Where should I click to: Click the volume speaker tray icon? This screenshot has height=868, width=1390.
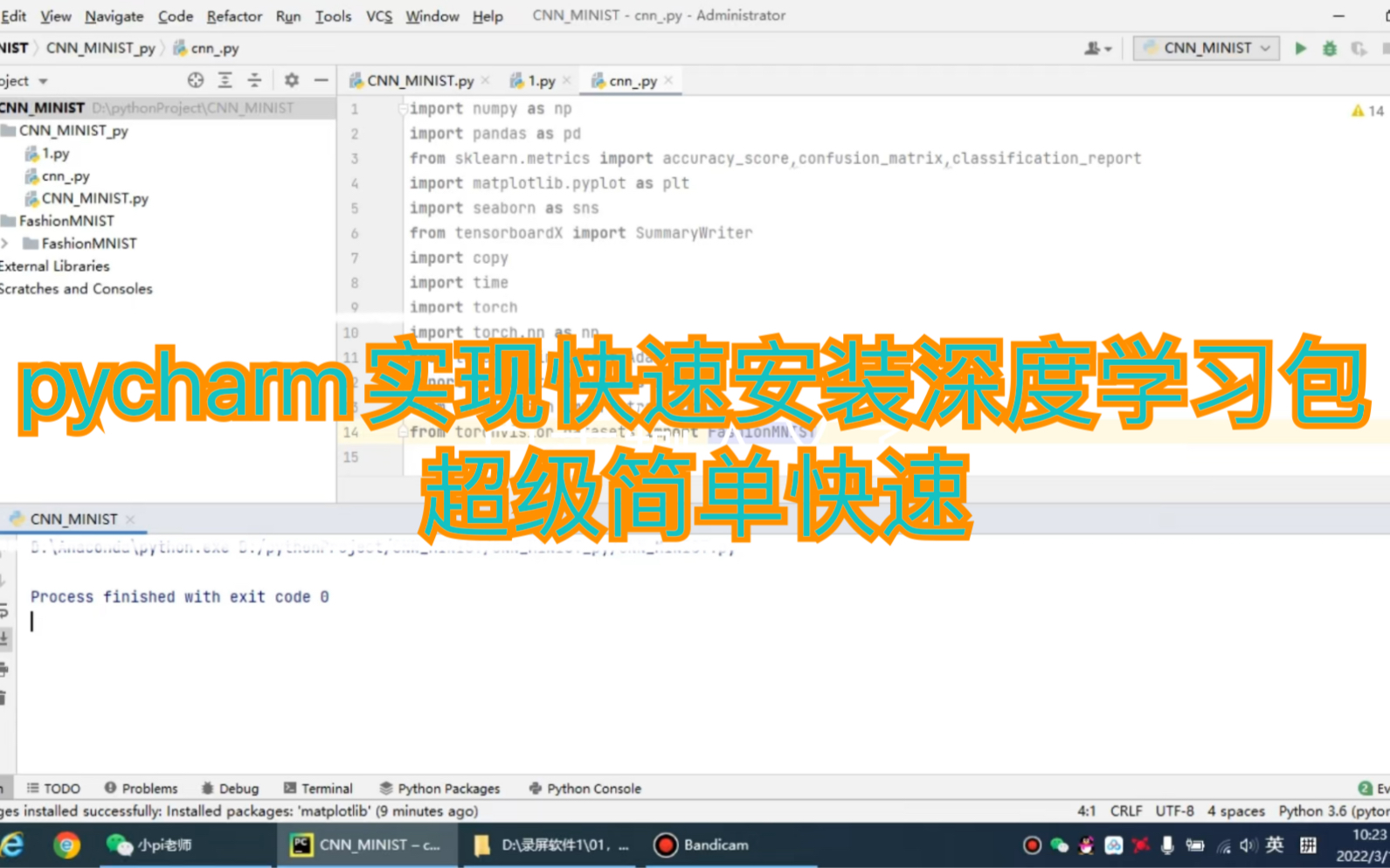(1248, 845)
